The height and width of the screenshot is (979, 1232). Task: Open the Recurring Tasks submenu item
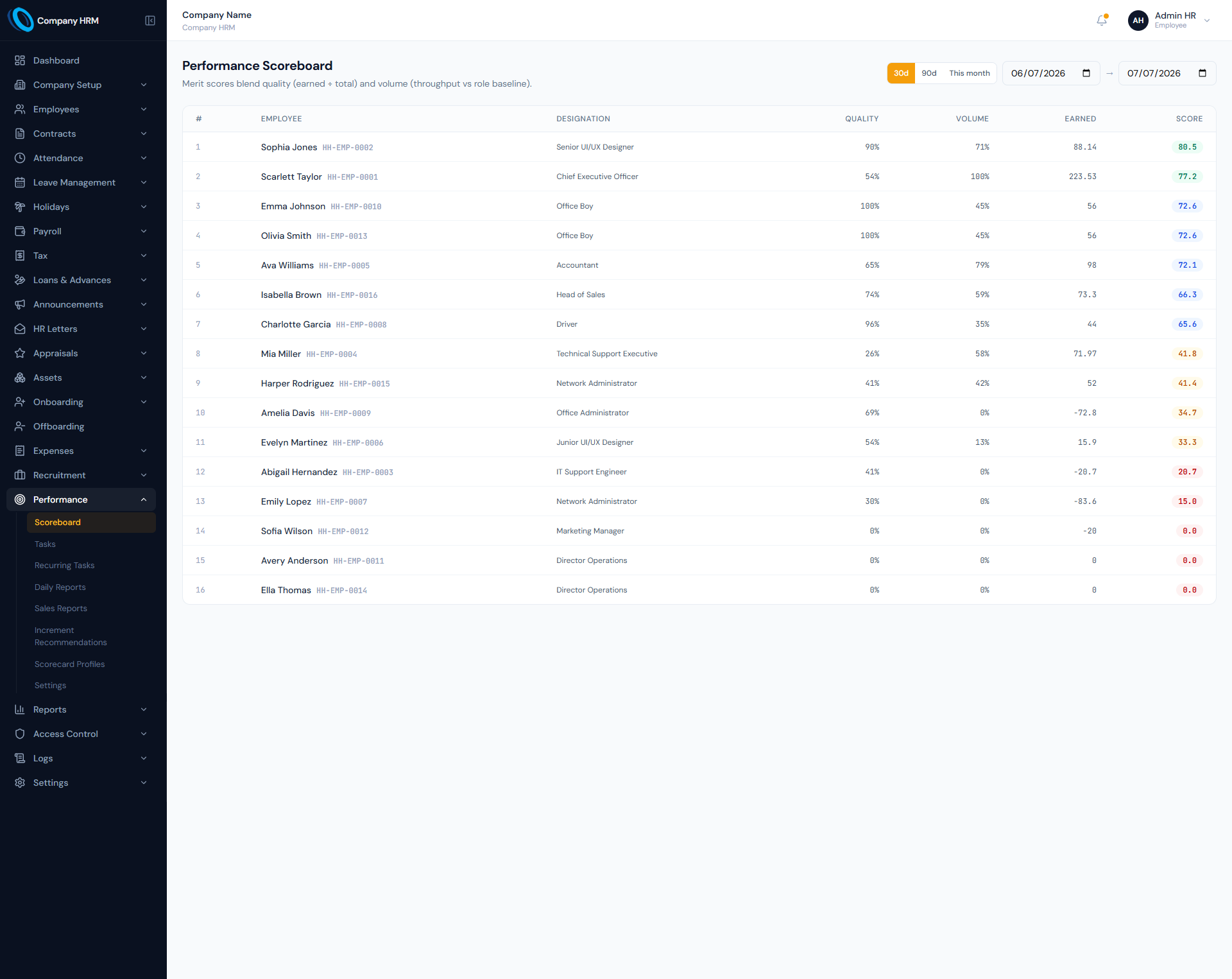pos(91,566)
